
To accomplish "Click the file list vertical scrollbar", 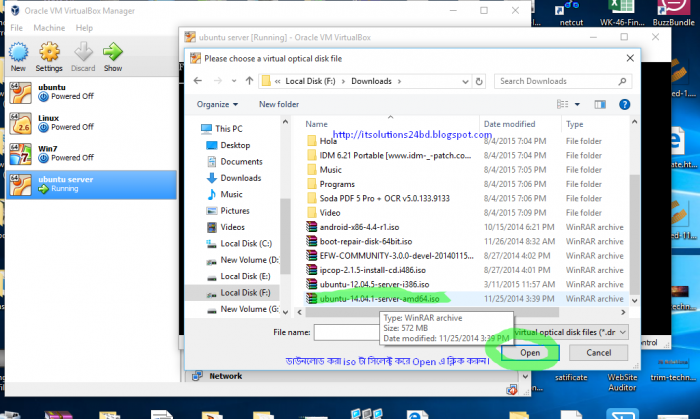I will point(634,234).
